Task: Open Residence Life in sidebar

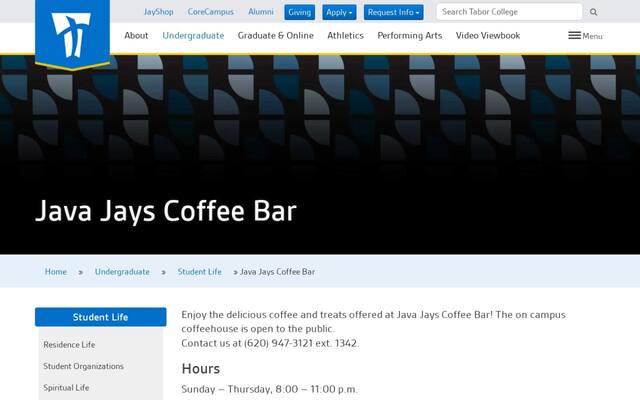Action: pos(69,344)
